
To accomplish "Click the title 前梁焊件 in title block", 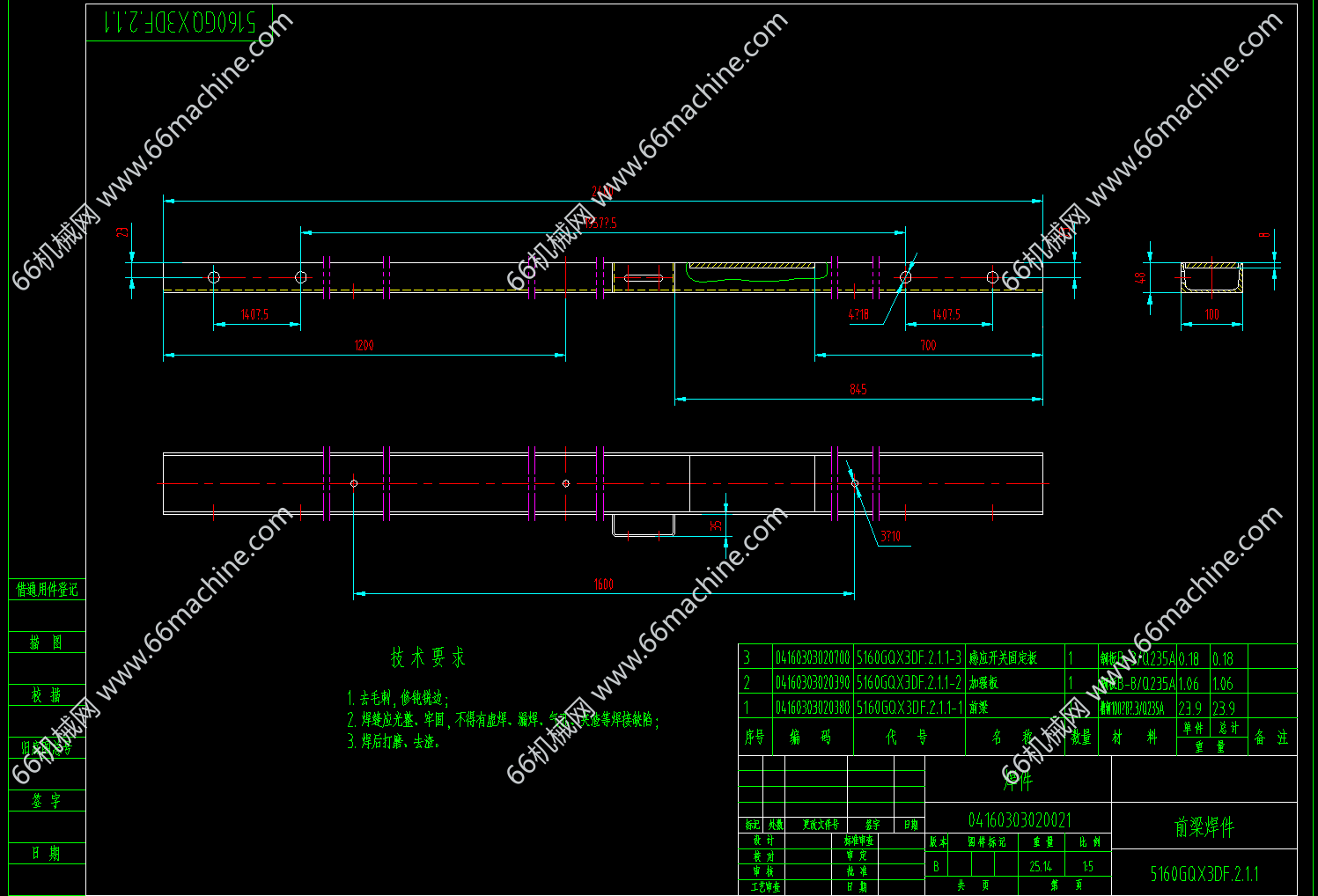I will [x=1204, y=826].
